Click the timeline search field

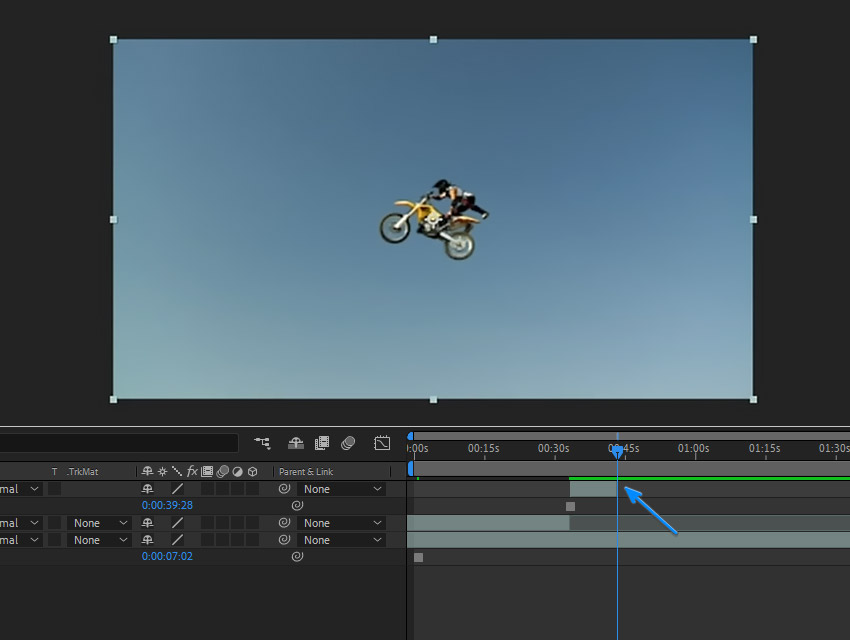tap(119, 443)
